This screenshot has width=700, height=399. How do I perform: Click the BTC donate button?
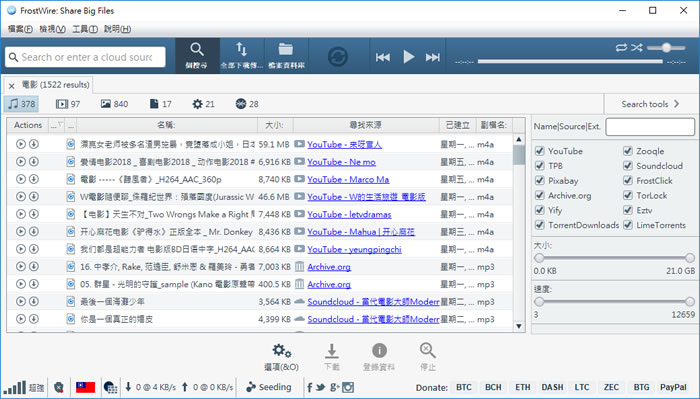463,387
